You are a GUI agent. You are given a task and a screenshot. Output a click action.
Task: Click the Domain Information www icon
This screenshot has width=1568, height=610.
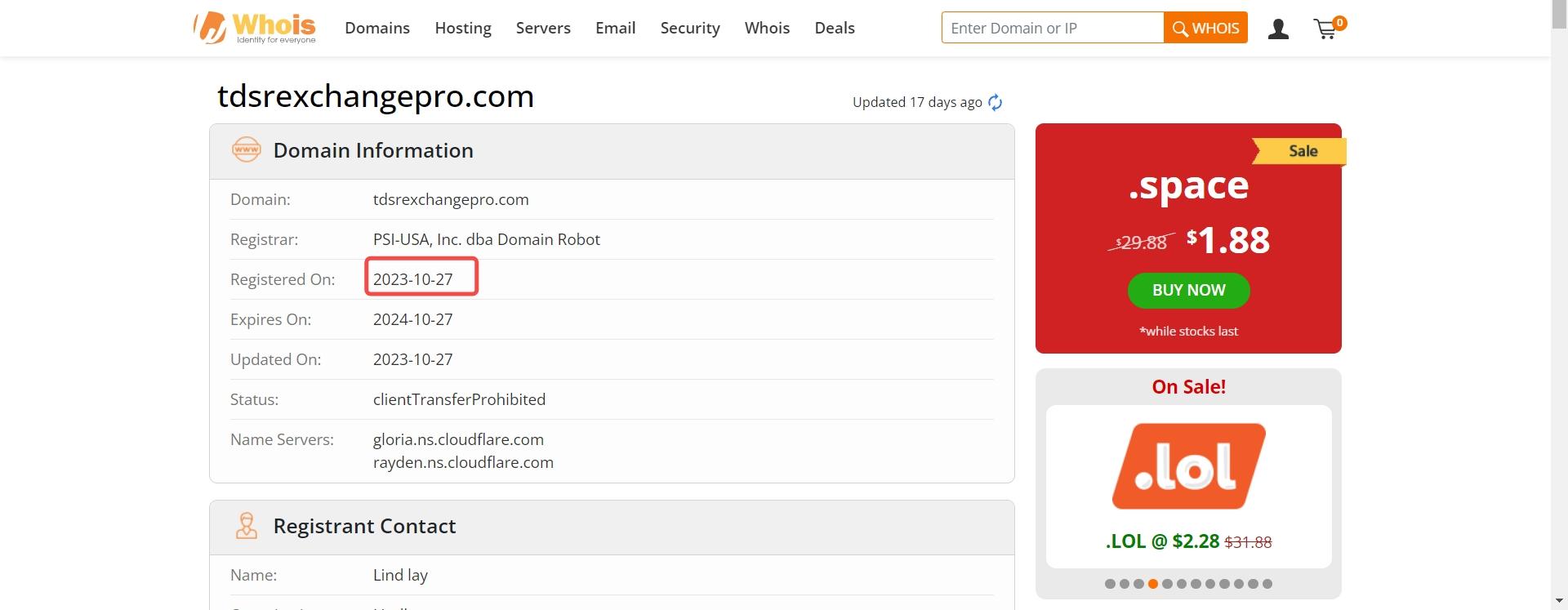coord(246,150)
